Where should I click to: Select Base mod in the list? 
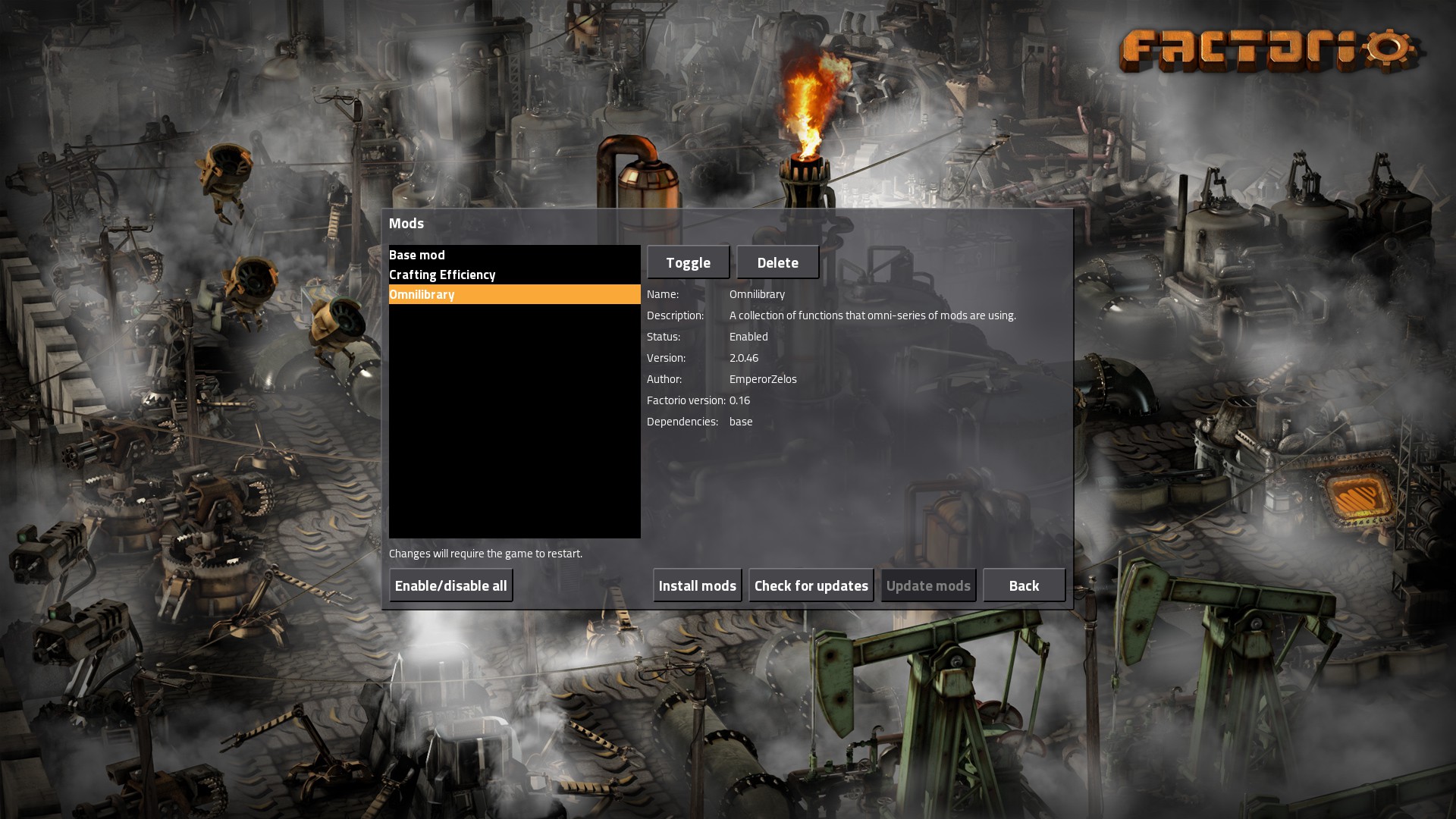pos(417,255)
